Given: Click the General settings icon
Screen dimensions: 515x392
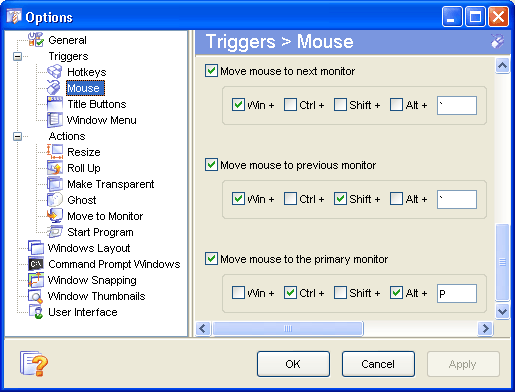Looking at the screenshot, I should 36,40.
